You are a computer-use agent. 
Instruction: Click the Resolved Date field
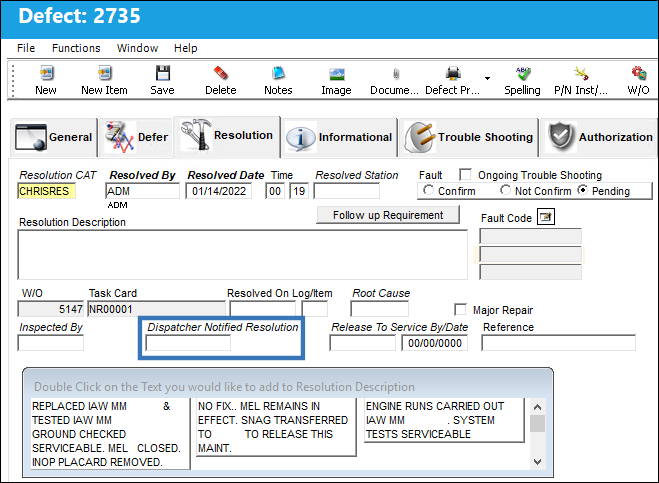pos(219,191)
